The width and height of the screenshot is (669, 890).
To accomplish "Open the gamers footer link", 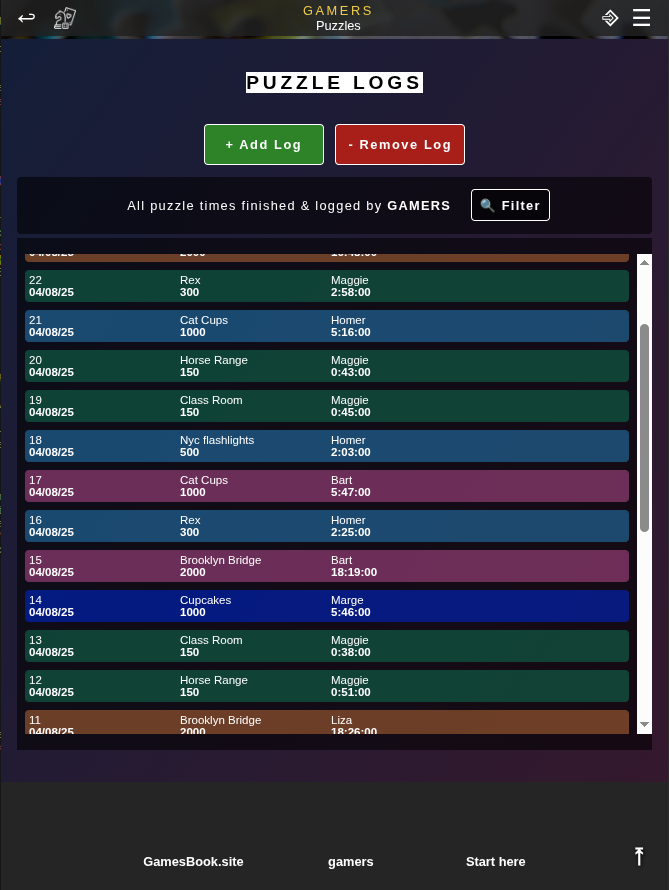I will (x=350, y=861).
